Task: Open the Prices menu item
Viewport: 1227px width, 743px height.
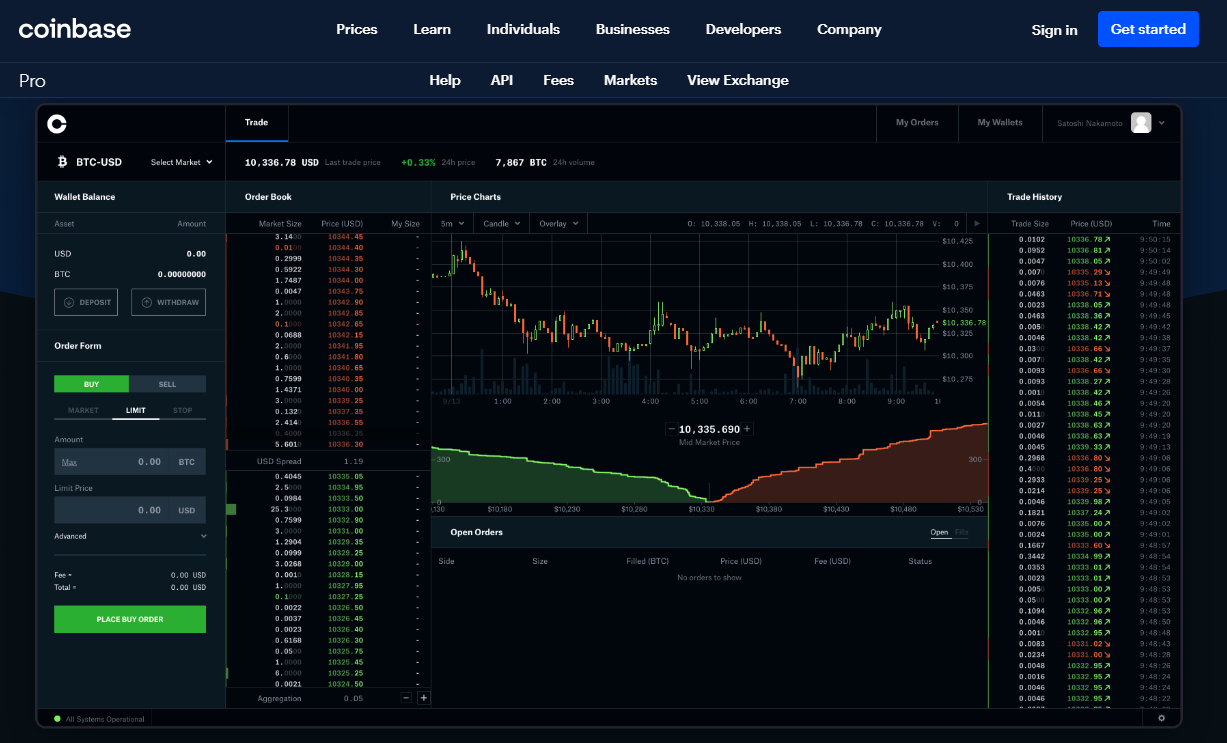Action: pyautogui.click(x=357, y=29)
